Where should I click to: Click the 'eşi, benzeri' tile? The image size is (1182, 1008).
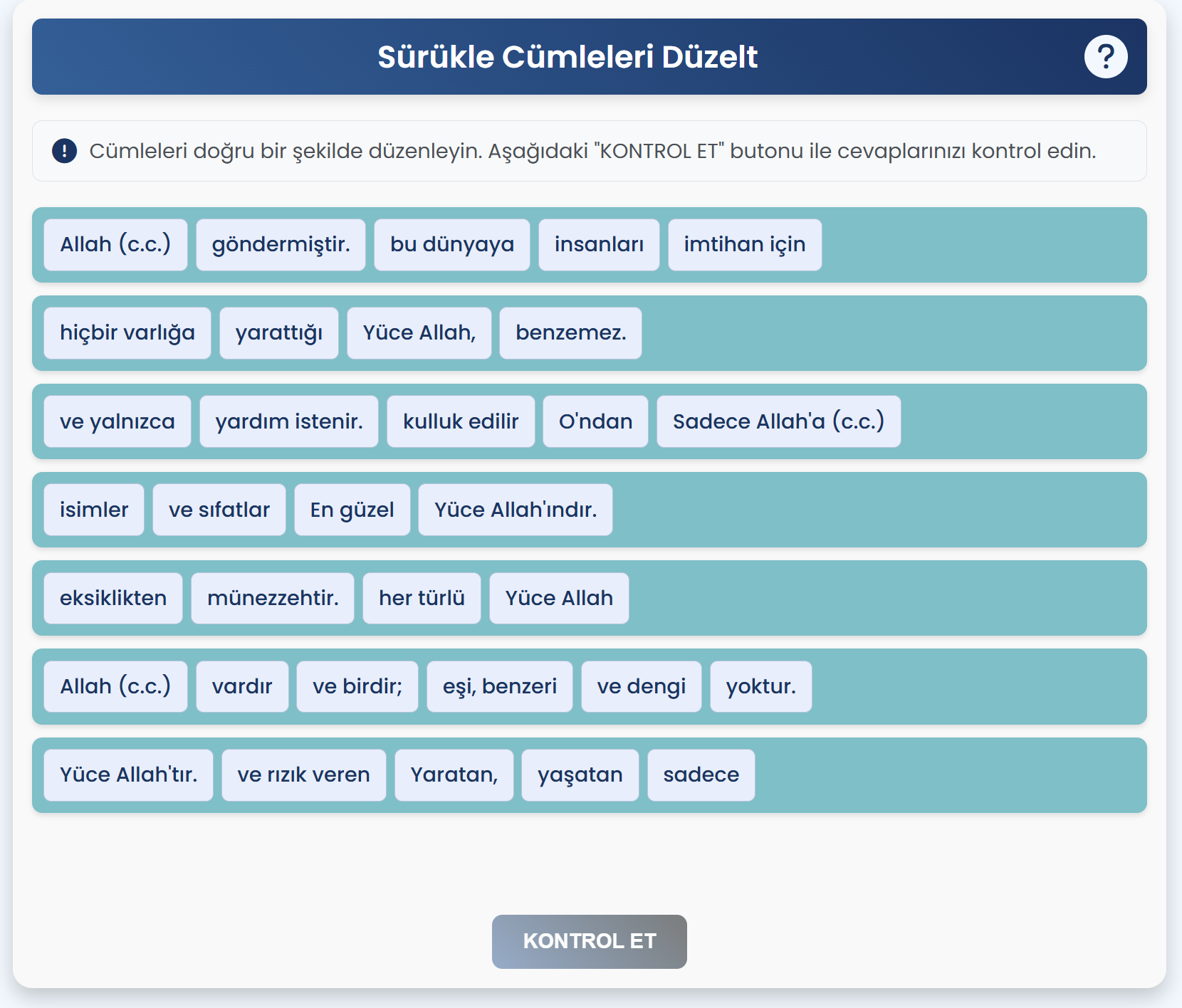[500, 686]
